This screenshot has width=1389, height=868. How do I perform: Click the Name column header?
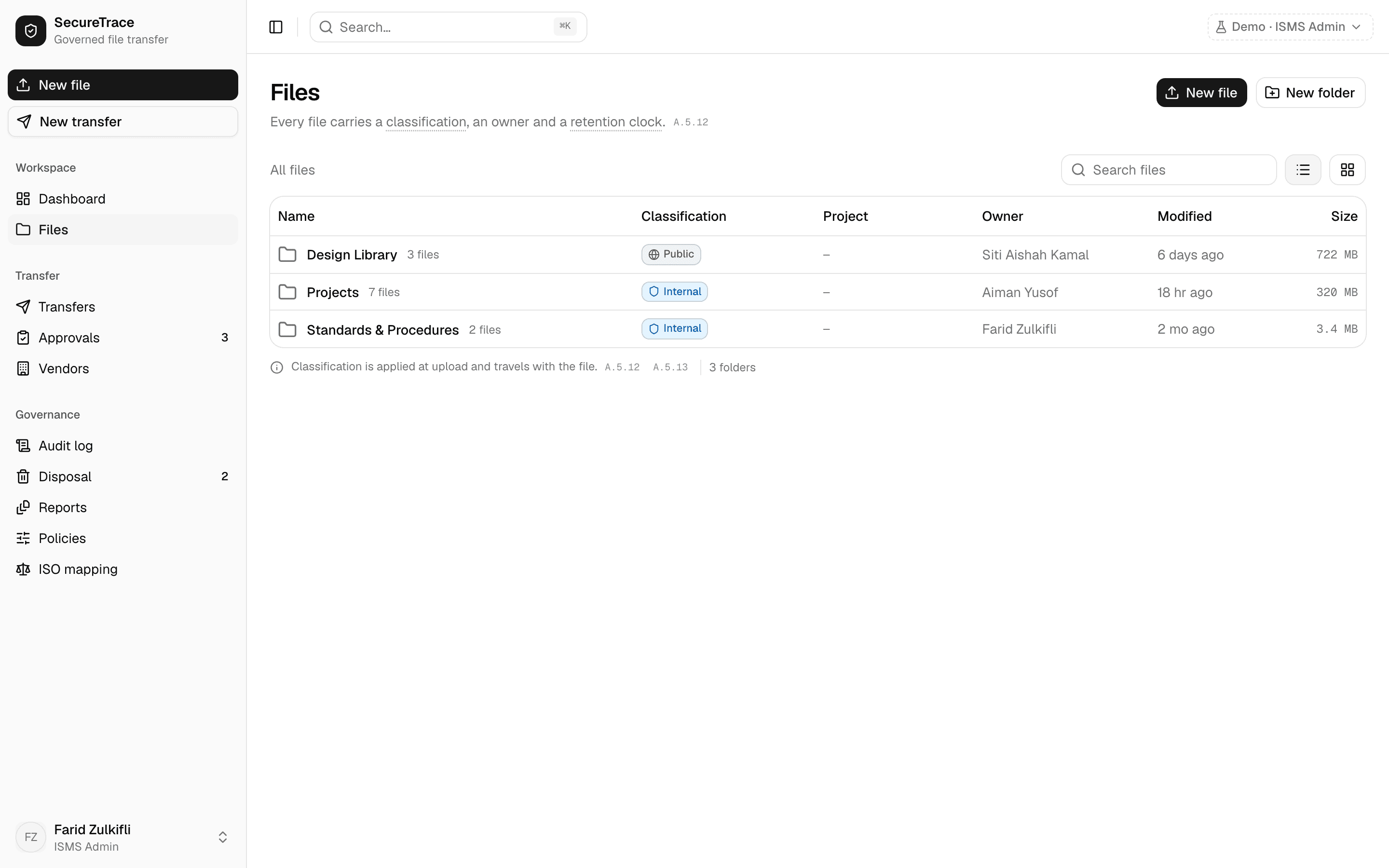coord(296,217)
